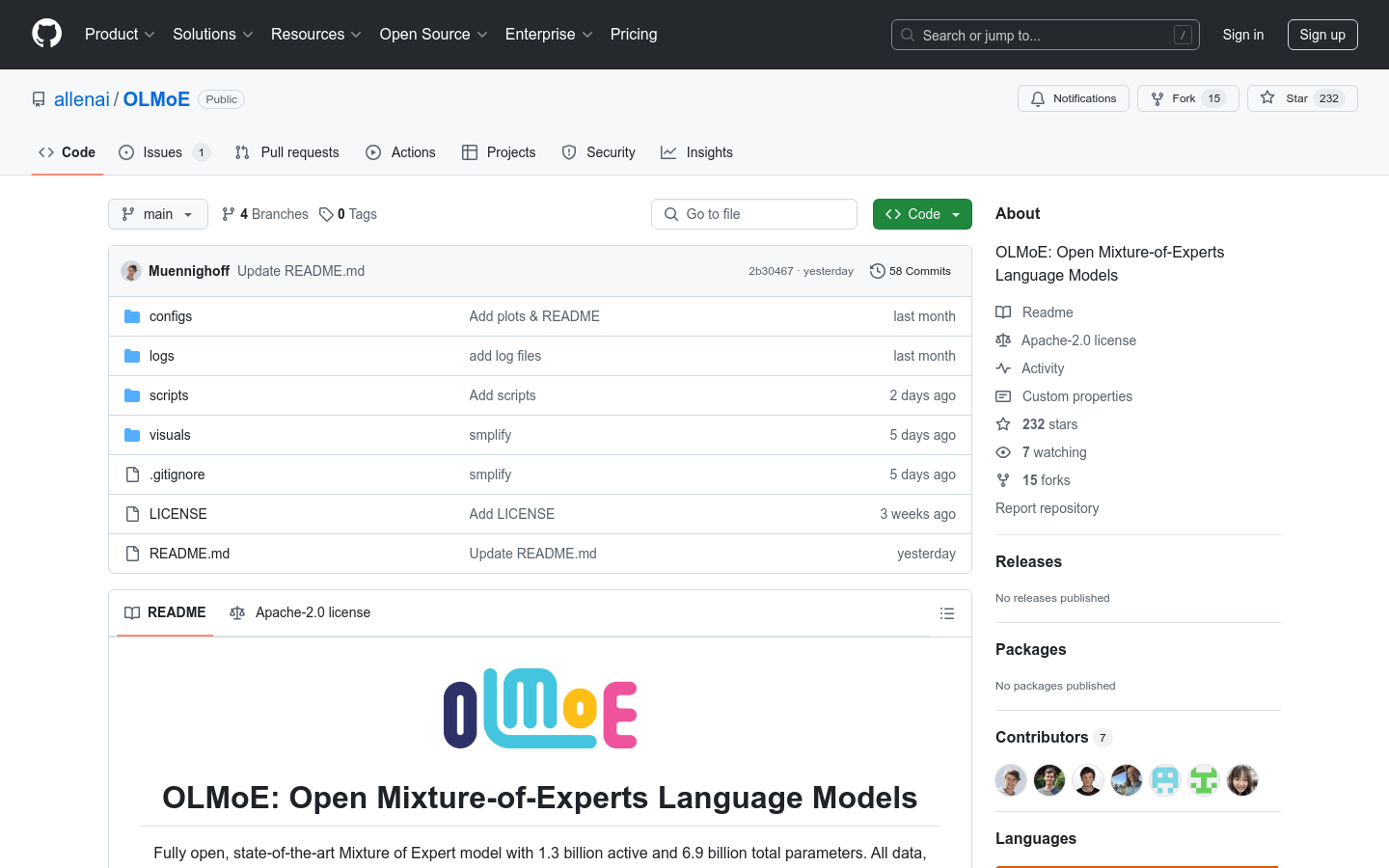Switch to the Issues tab
This screenshot has width=1389, height=868.
point(164,152)
